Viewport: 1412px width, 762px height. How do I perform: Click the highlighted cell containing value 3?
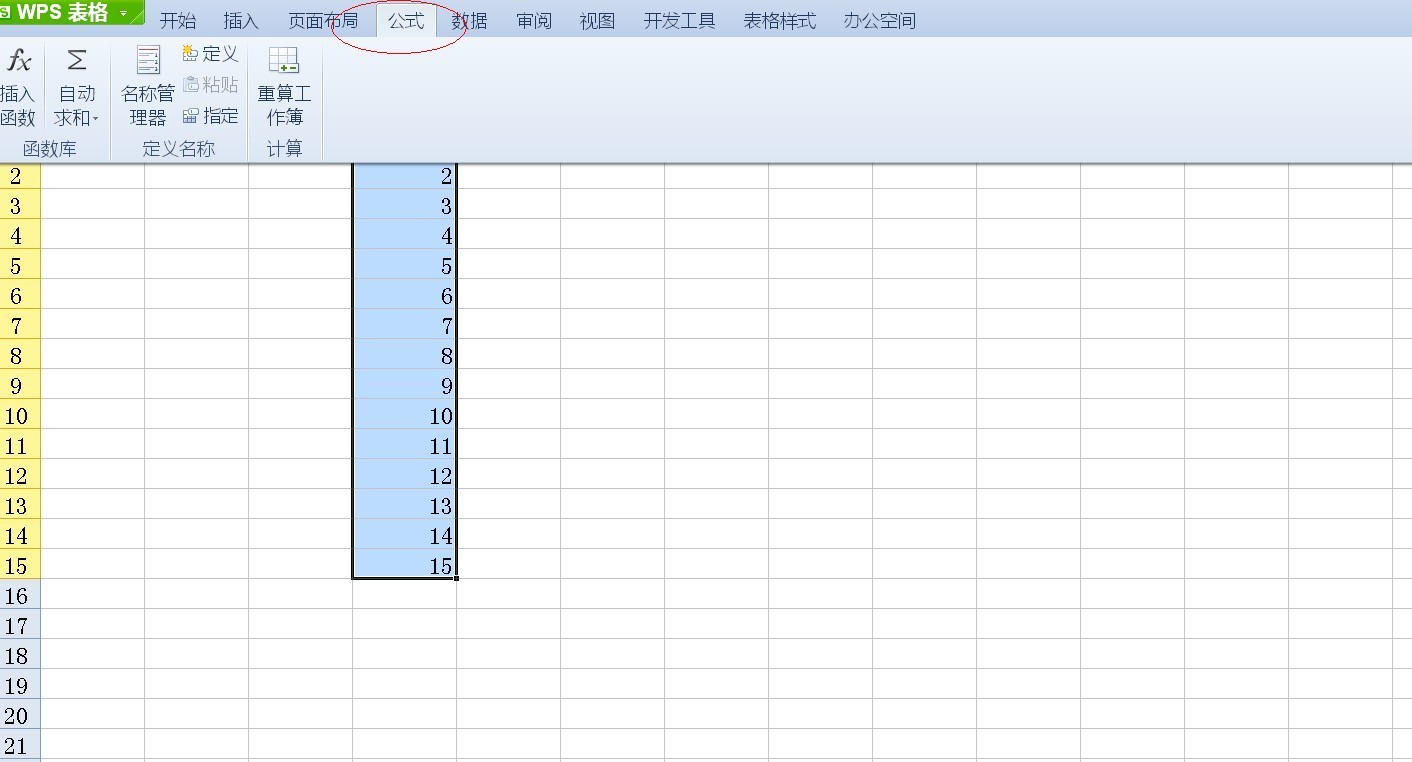(405, 205)
